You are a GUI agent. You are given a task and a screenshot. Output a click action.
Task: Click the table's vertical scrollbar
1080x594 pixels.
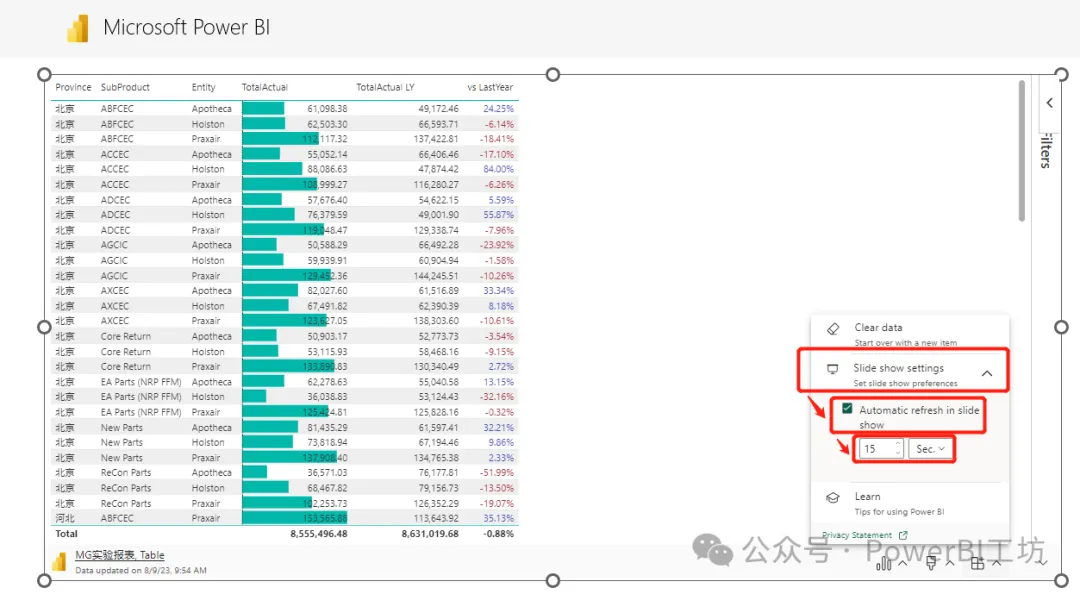[1021, 151]
